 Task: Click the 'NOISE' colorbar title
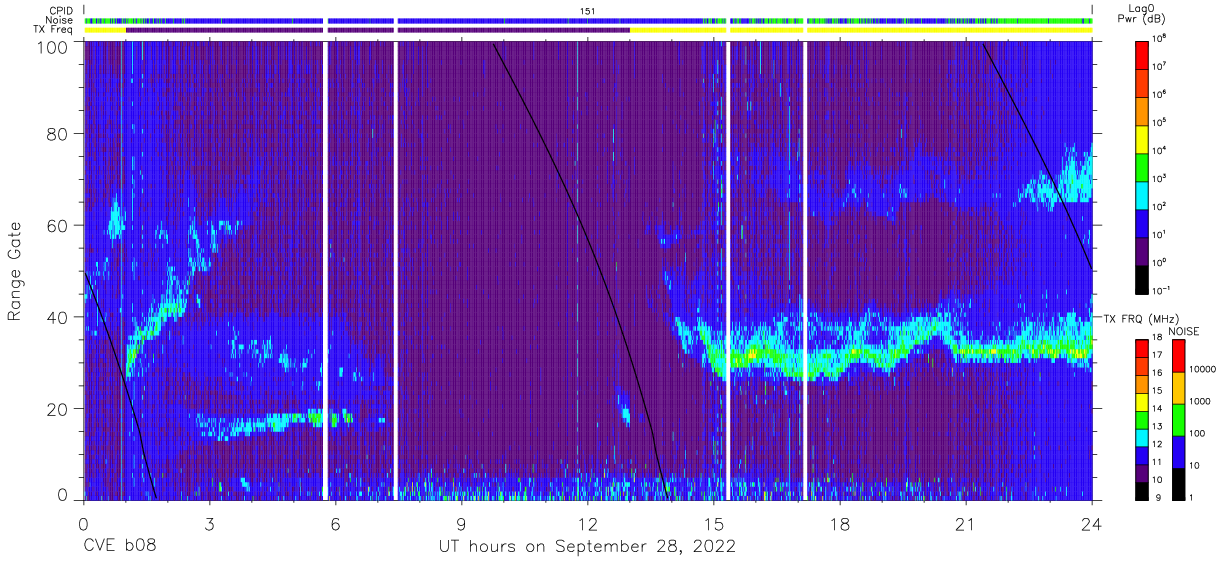1182,331
